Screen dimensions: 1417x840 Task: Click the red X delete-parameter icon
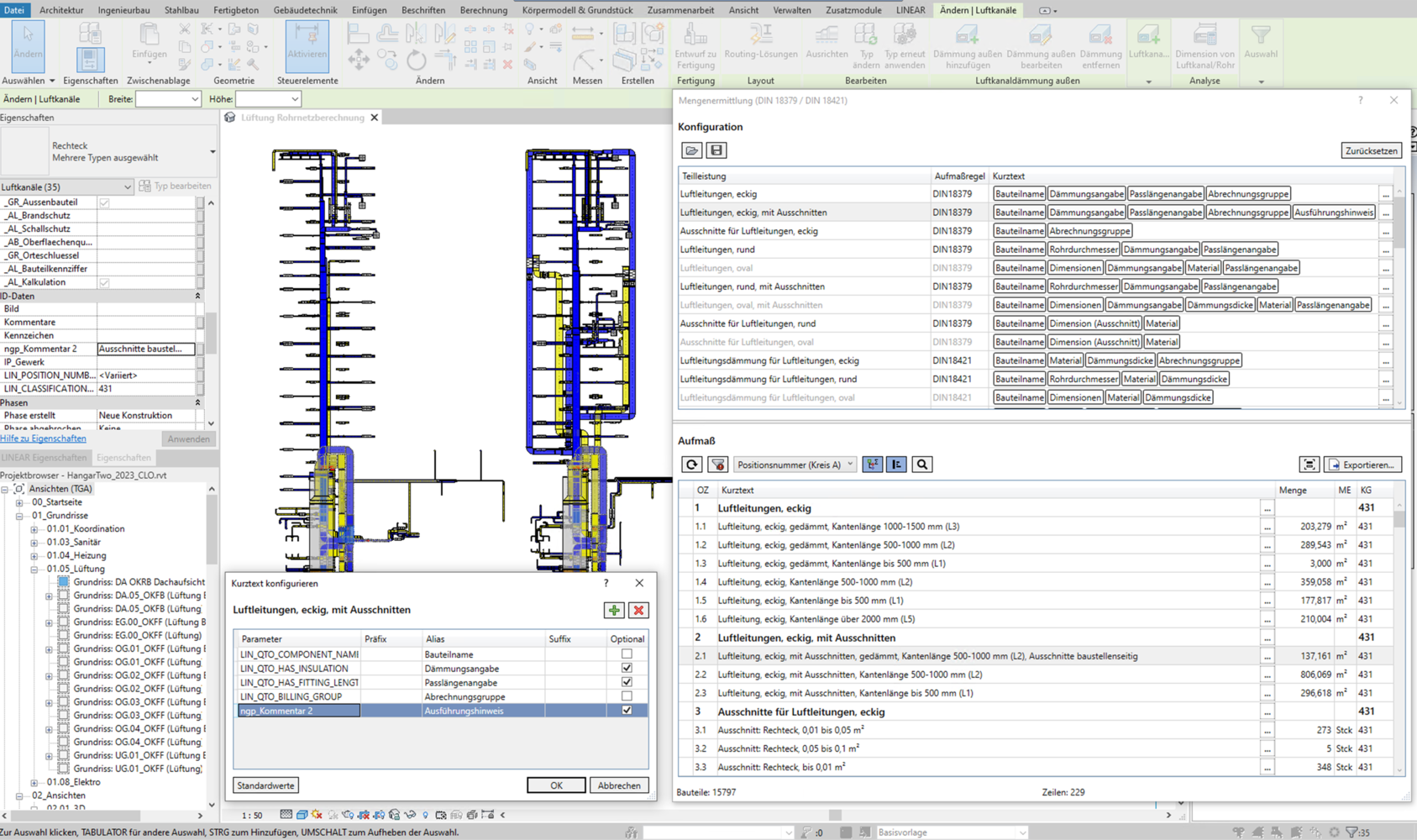[x=638, y=611]
